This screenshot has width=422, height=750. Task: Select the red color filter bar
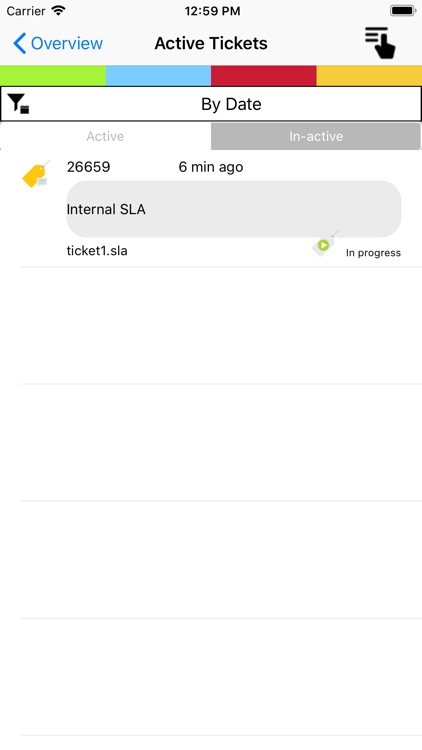(264, 76)
